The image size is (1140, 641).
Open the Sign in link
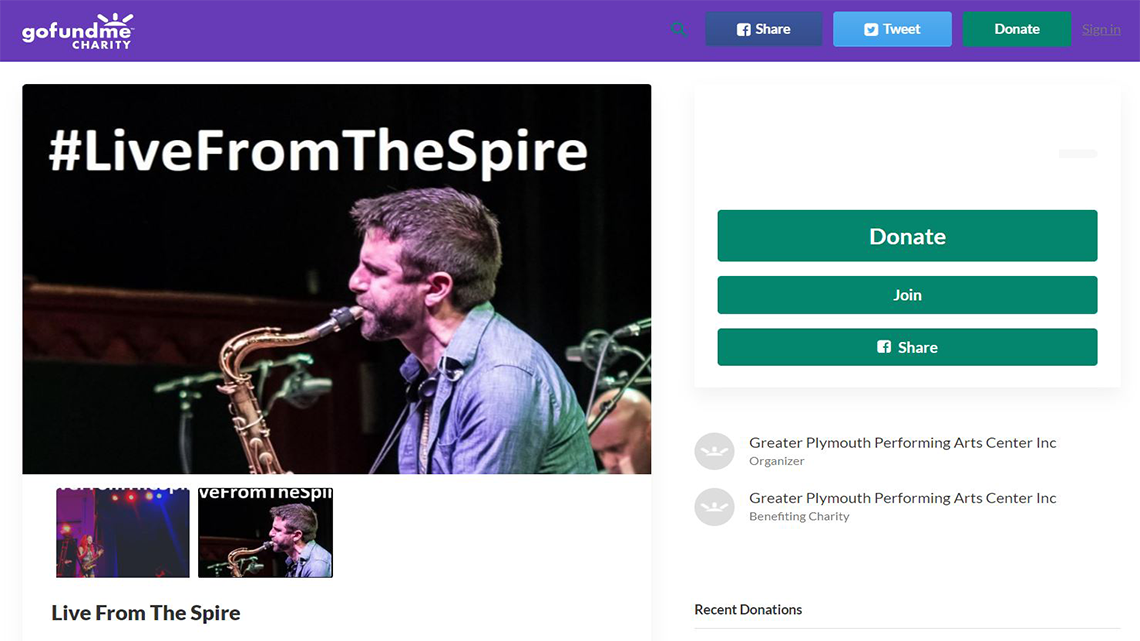[1101, 30]
